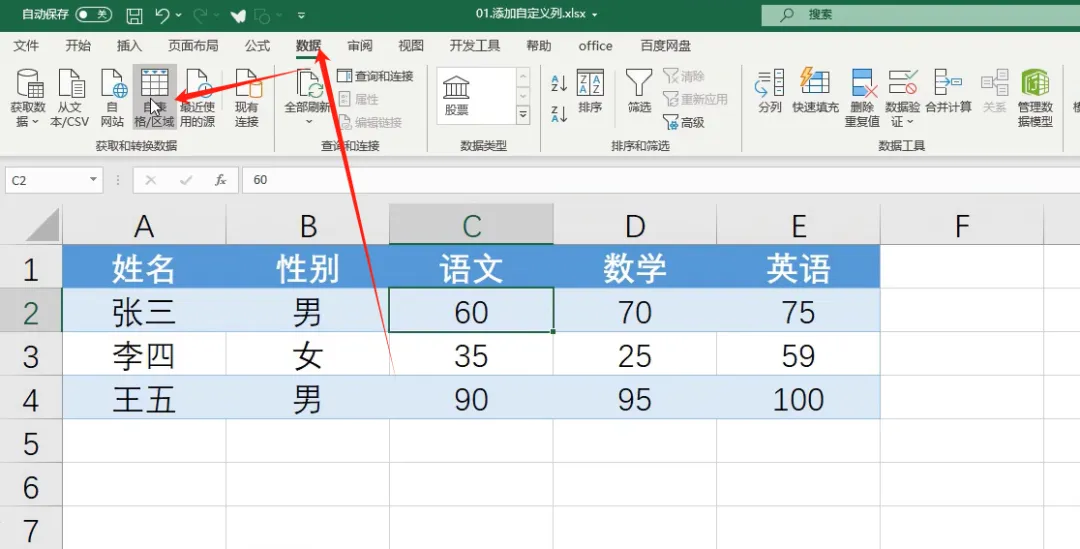Click the Save disk icon

point(134,15)
